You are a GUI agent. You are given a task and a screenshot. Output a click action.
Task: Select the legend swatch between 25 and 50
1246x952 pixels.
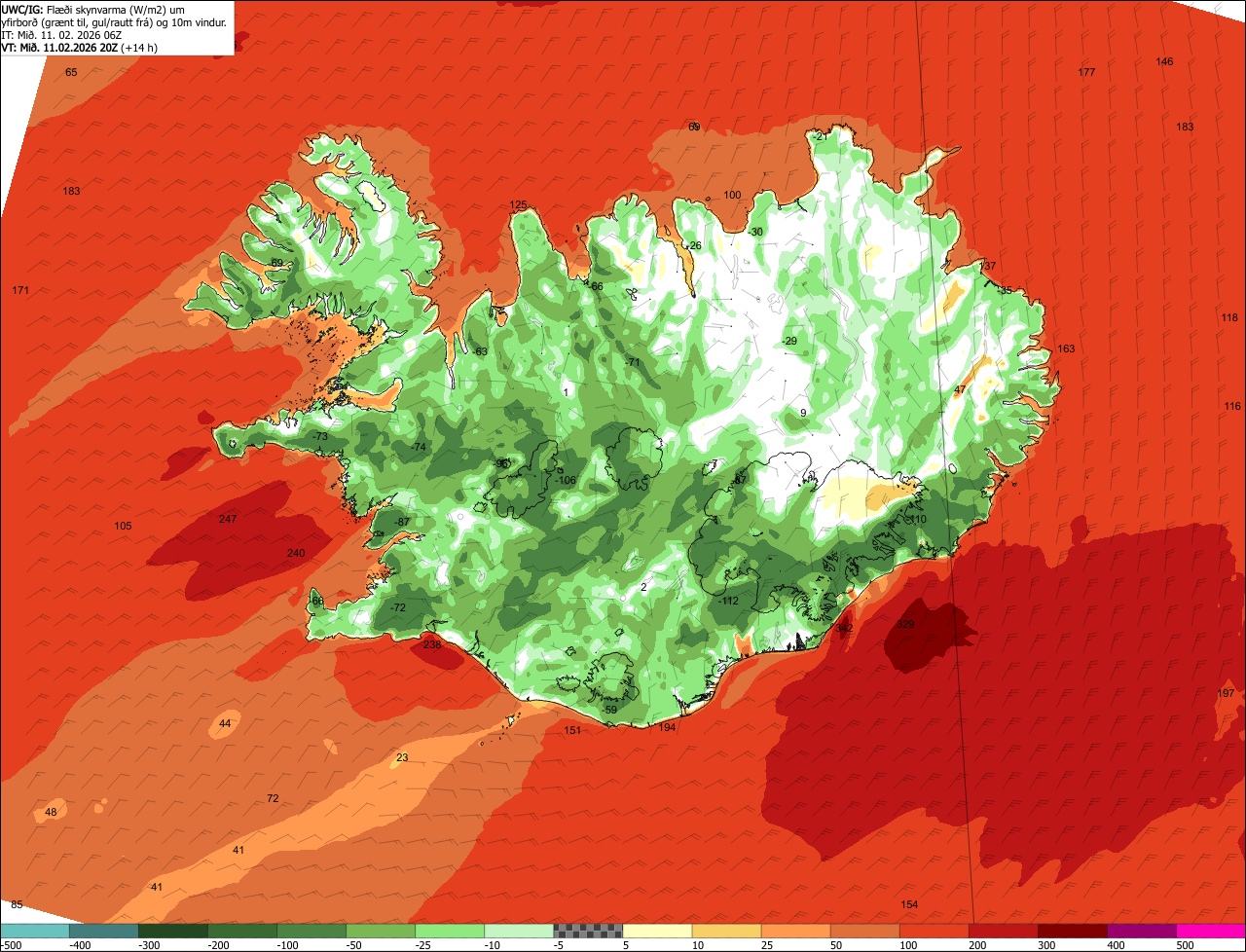pos(795,931)
